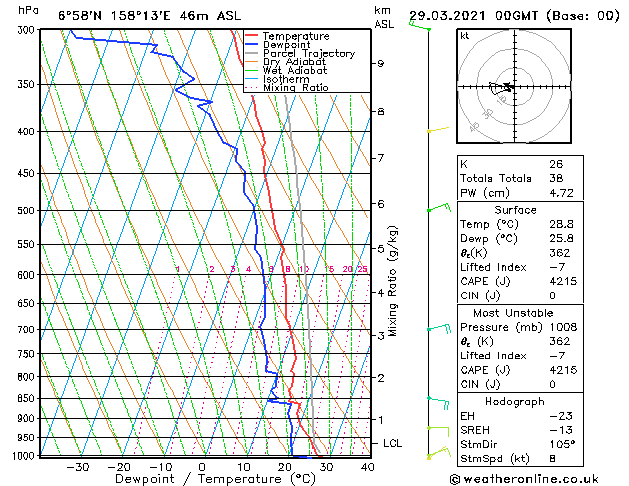Click the EH value -23
Screen dimensions: 629x486
[x=561, y=416]
